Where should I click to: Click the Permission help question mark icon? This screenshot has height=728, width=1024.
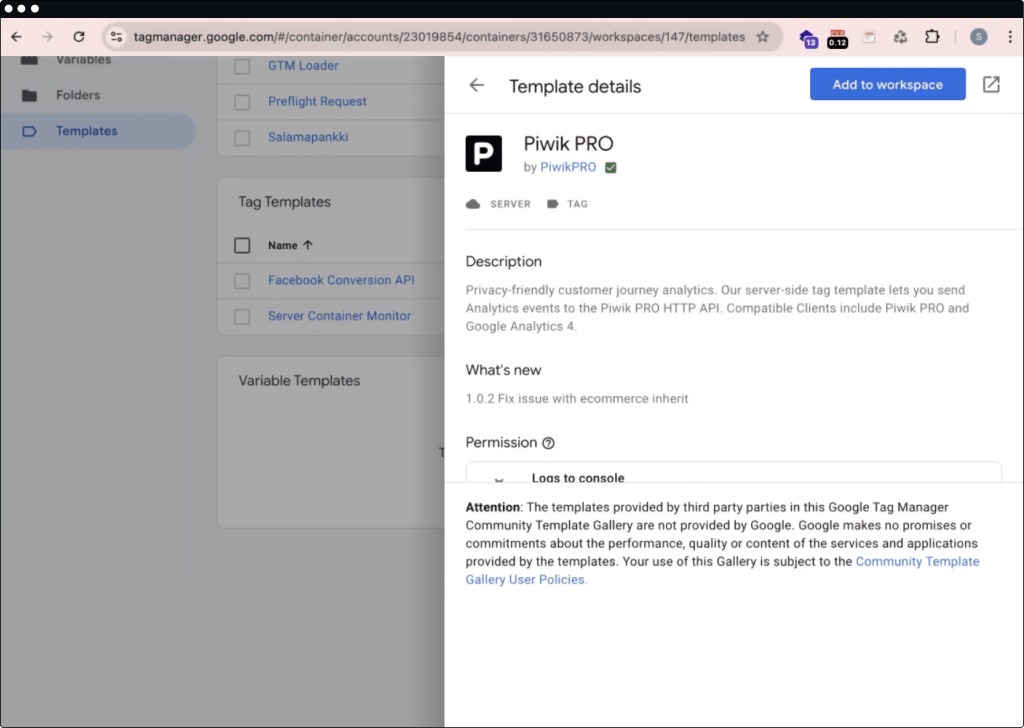(548, 443)
